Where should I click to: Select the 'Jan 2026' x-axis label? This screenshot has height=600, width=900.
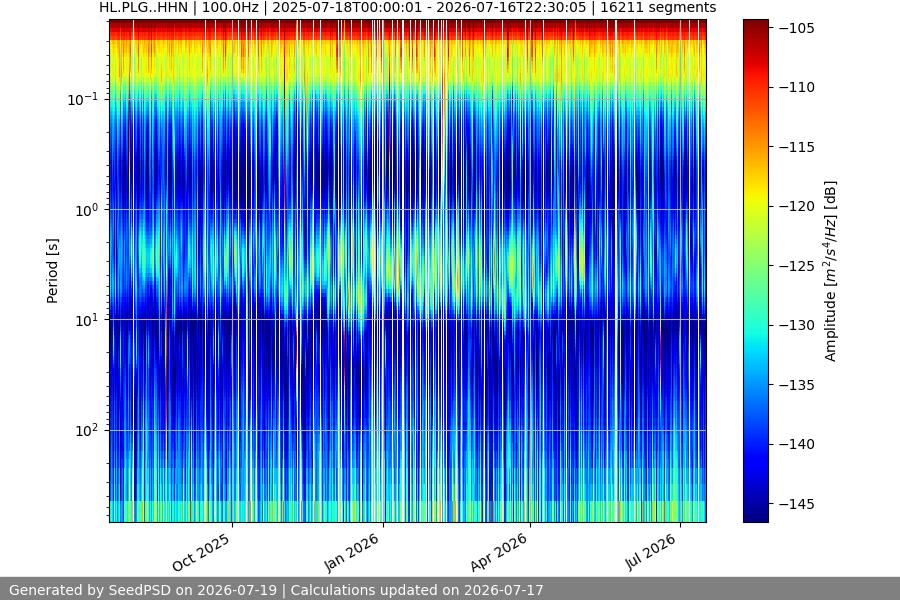tap(352, 552)
